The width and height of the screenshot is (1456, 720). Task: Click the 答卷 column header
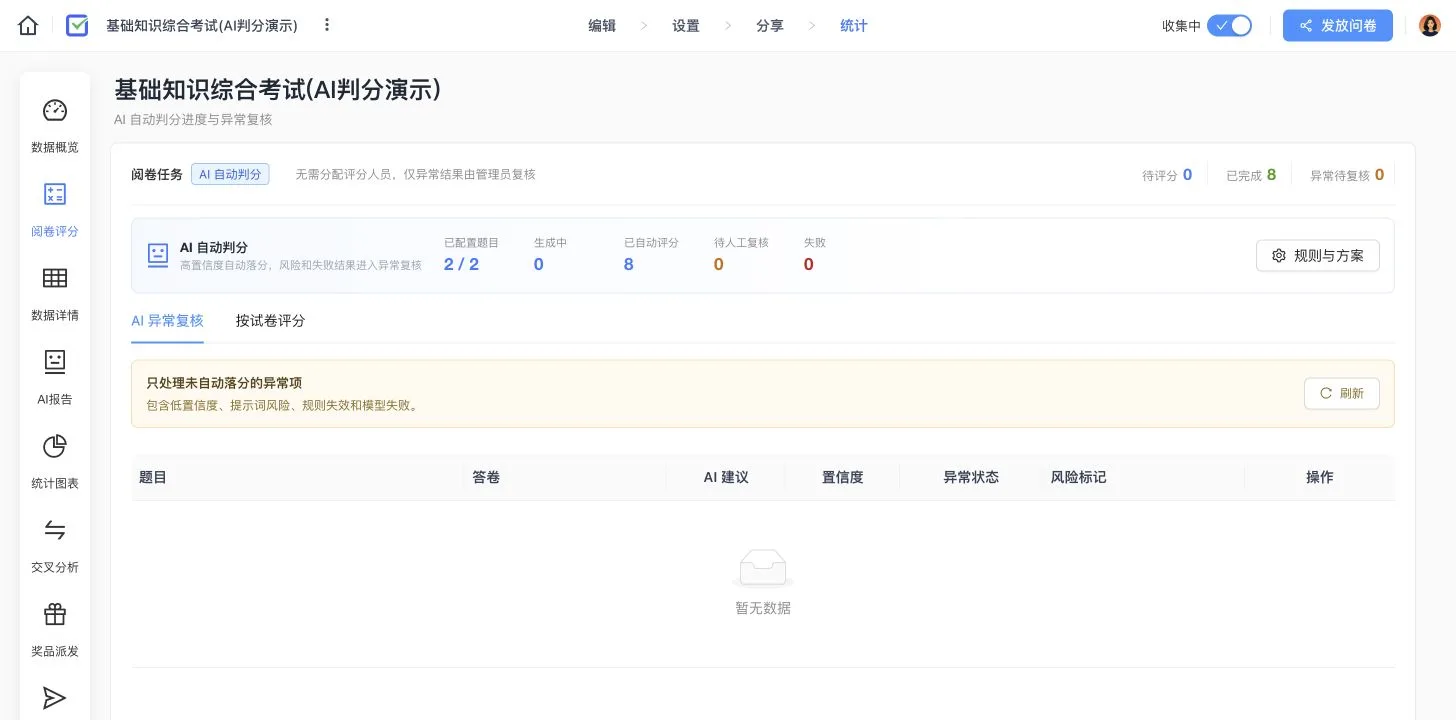pyautogui.click(x=486, y=478)
